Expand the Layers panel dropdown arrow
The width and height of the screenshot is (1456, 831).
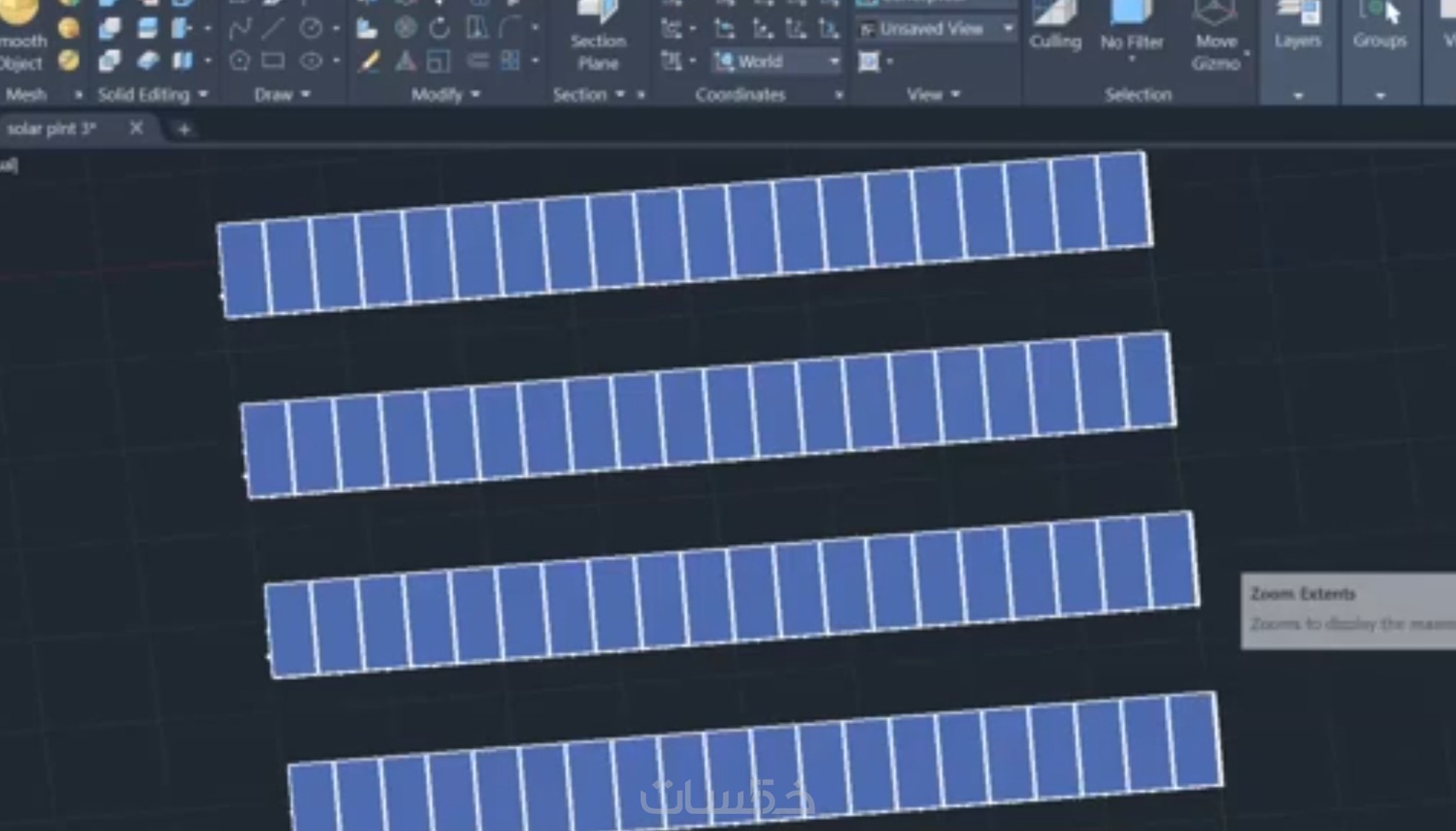1298,95
